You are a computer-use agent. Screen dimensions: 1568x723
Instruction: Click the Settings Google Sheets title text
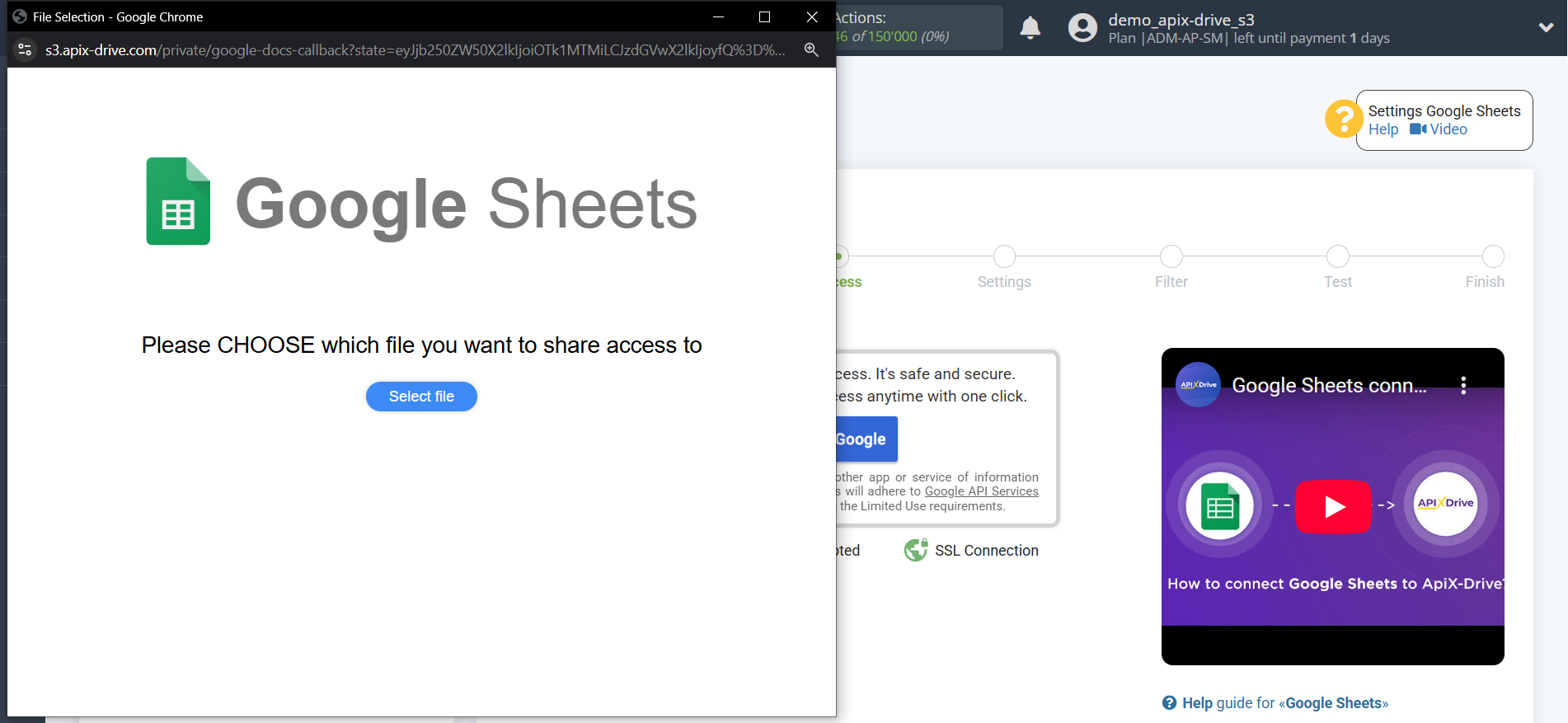(1444, 110)
